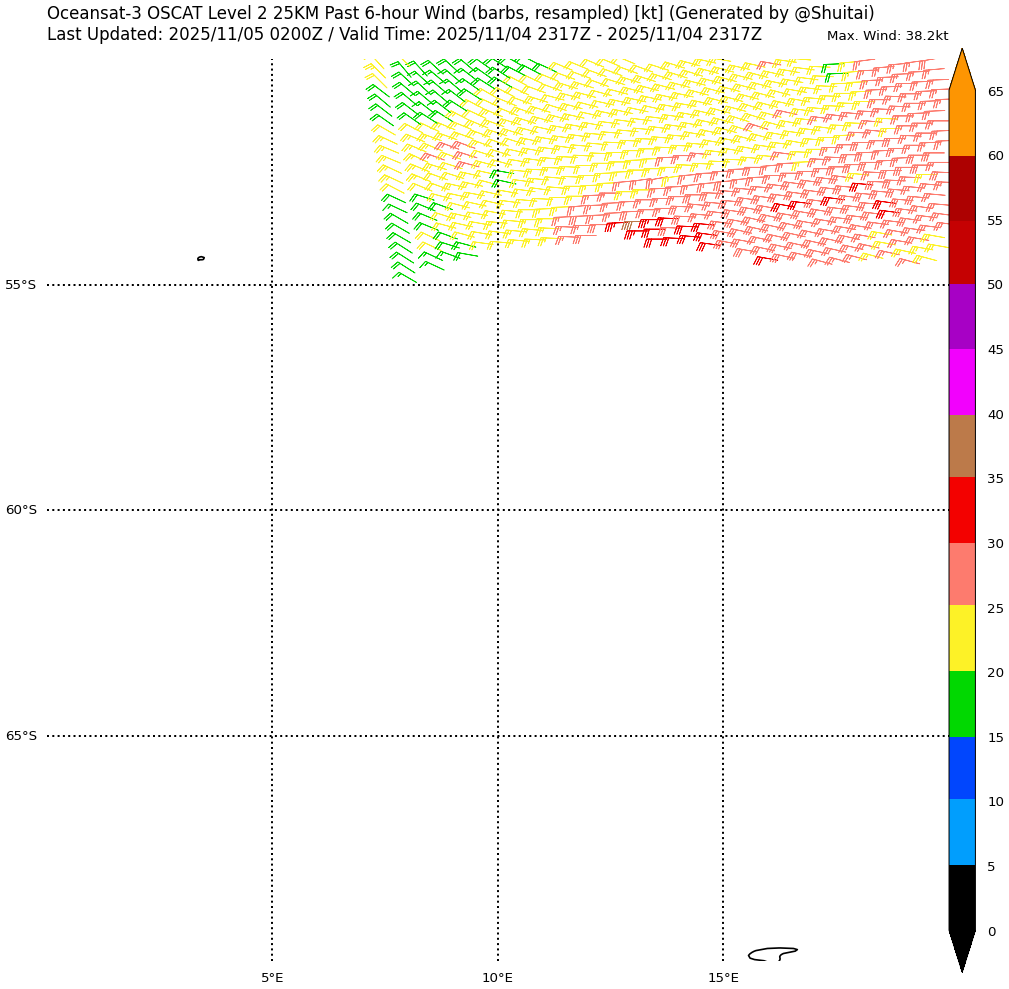Screen dimensions: 1009x989
Task: Choose the light blue 5-10 kt band
Action: click(961, 832)
